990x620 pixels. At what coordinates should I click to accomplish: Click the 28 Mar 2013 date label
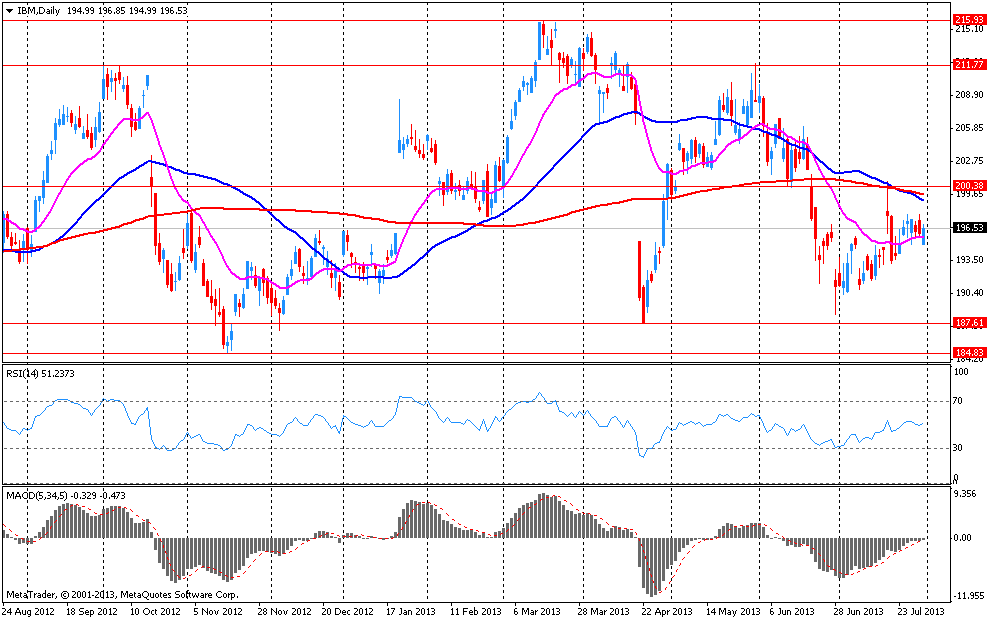pos(604,612)
